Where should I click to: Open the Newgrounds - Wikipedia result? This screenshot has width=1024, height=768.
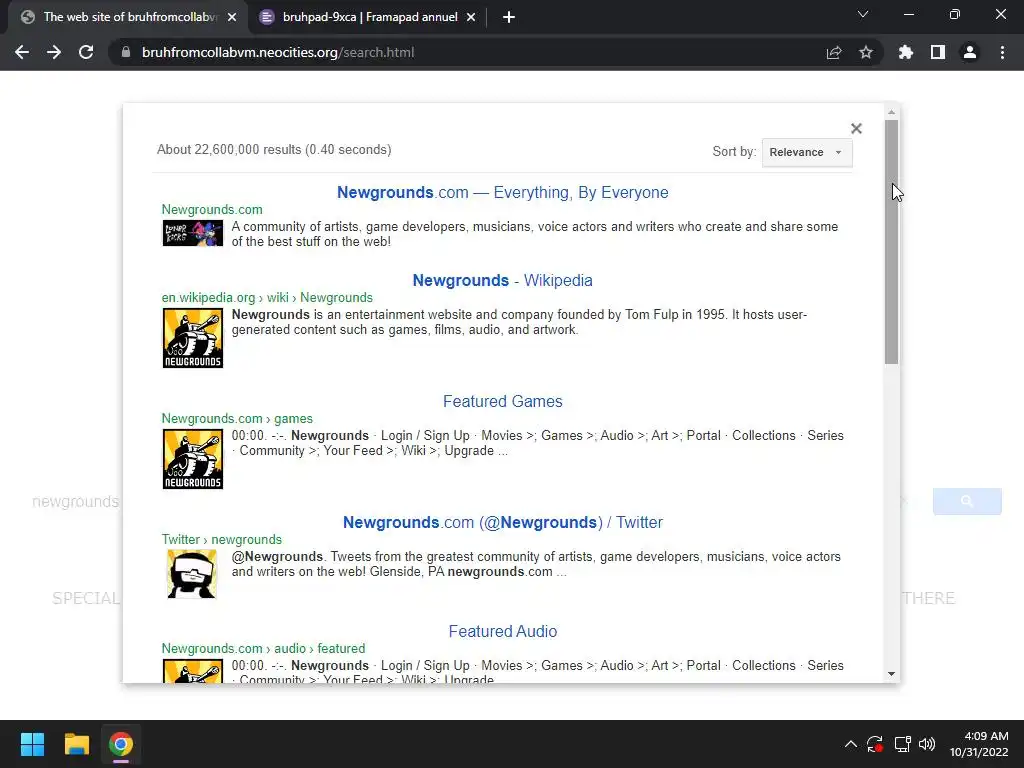(x=502, y=281)
